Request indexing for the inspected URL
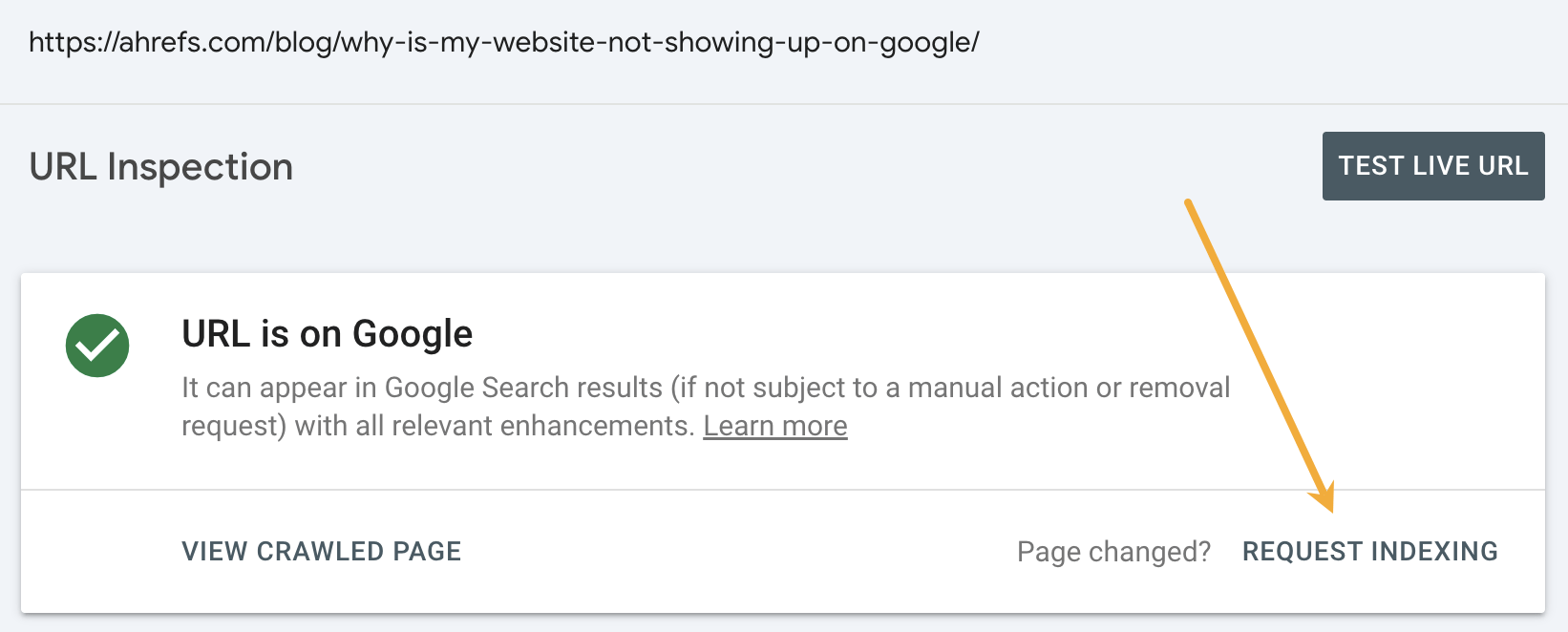 click(1369, 551)
